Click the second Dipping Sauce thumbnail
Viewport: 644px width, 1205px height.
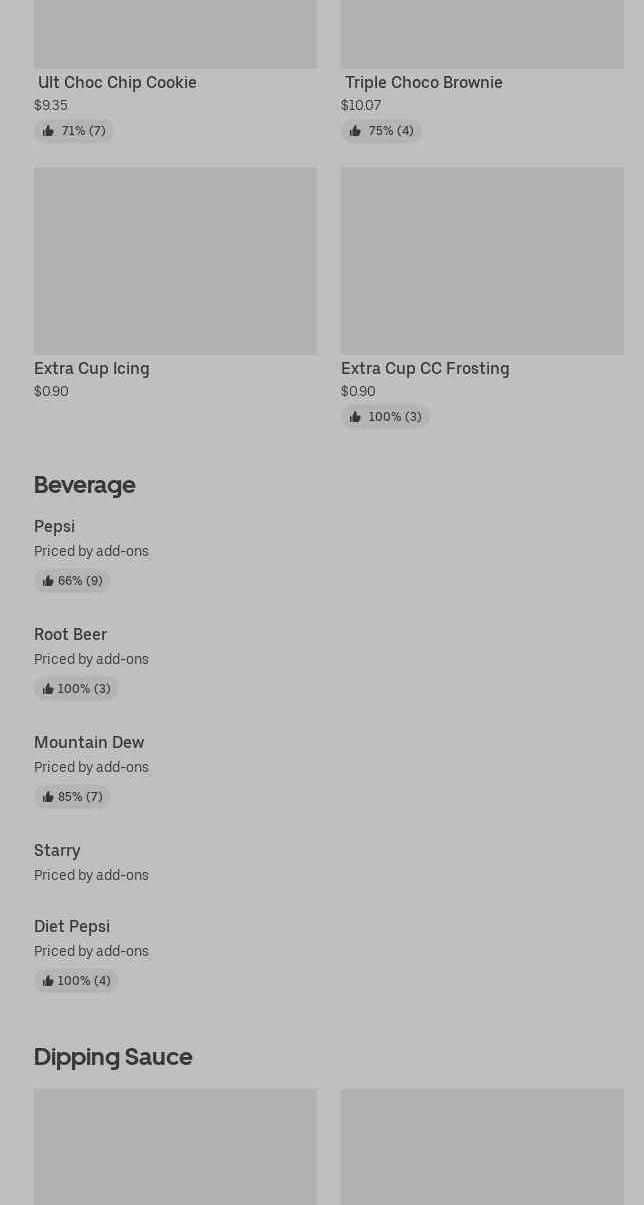pos(482,1146)
